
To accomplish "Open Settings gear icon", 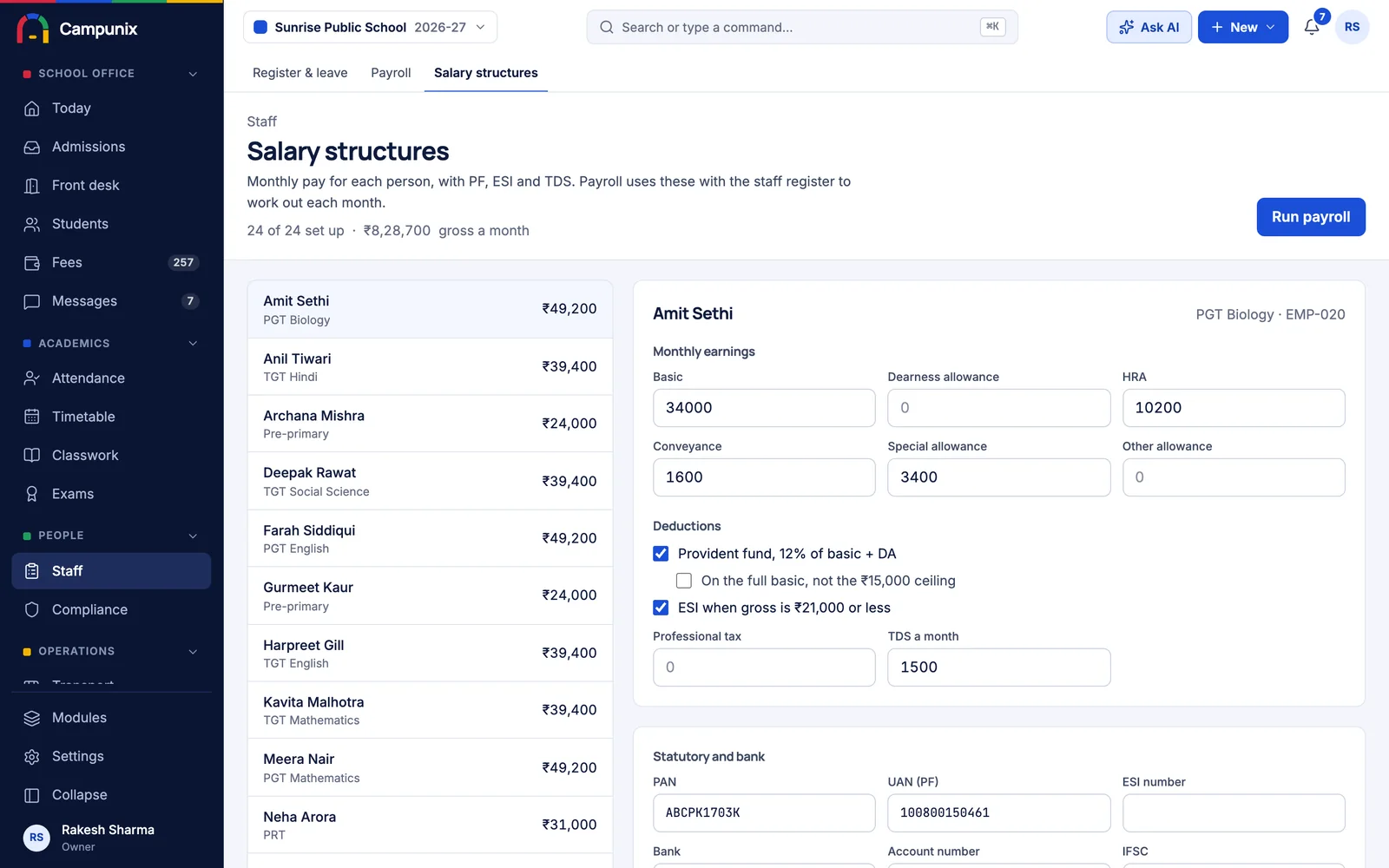I will pyautogui.click(x=32, y=757).
